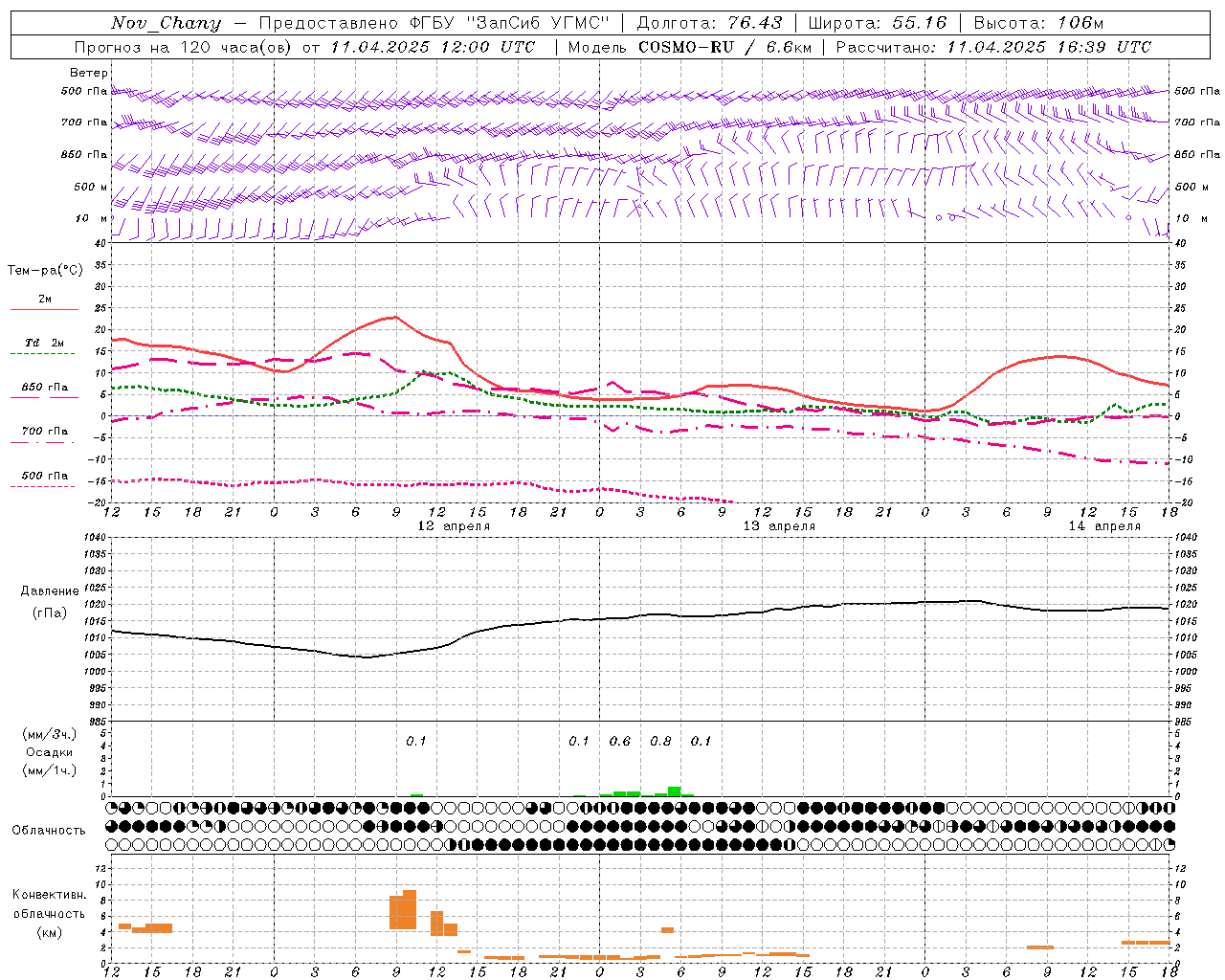
Task: Click the '(мм/3ч.)' precipitation unit label
Action: point(50,734)
